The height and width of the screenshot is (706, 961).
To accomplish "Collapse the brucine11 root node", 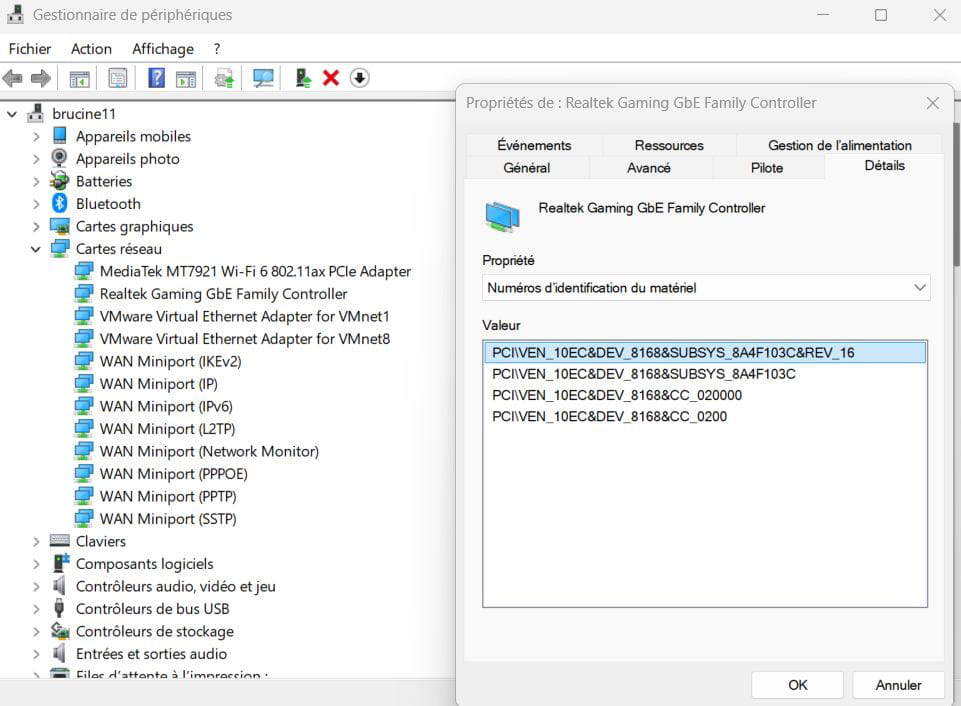I will 12,113.
